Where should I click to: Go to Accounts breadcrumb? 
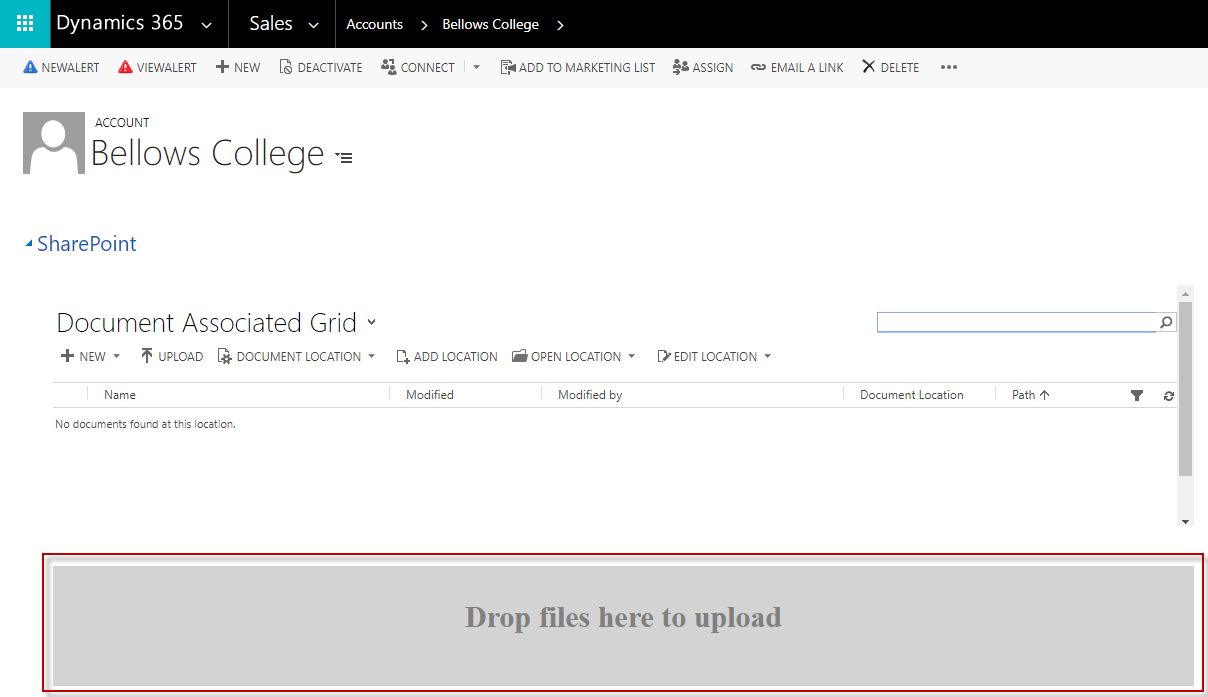click(x=374, y=24)
